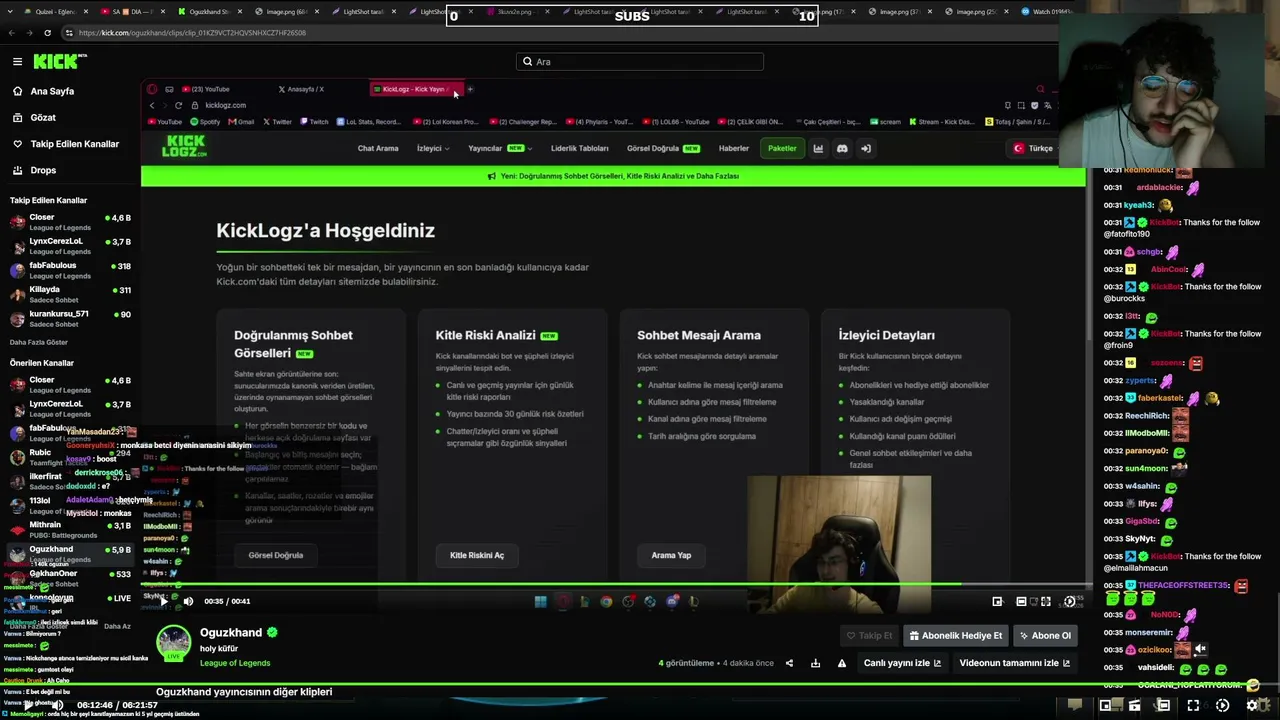Image resolution: width=1280 pixels, height=720 pixels.
Task: Open fabFabulous channel in followed list
Action: coord(70,270)
